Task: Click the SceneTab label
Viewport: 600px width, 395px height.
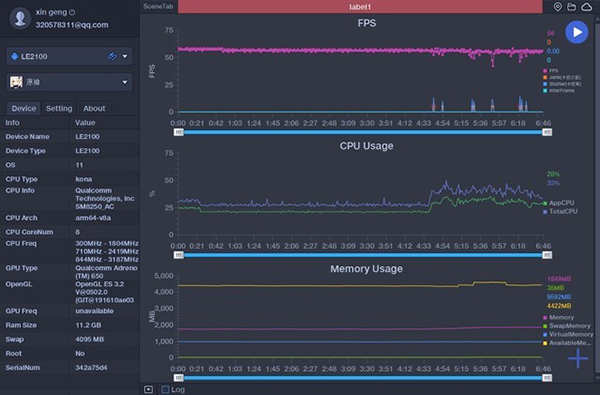Action: coord(158,7)
